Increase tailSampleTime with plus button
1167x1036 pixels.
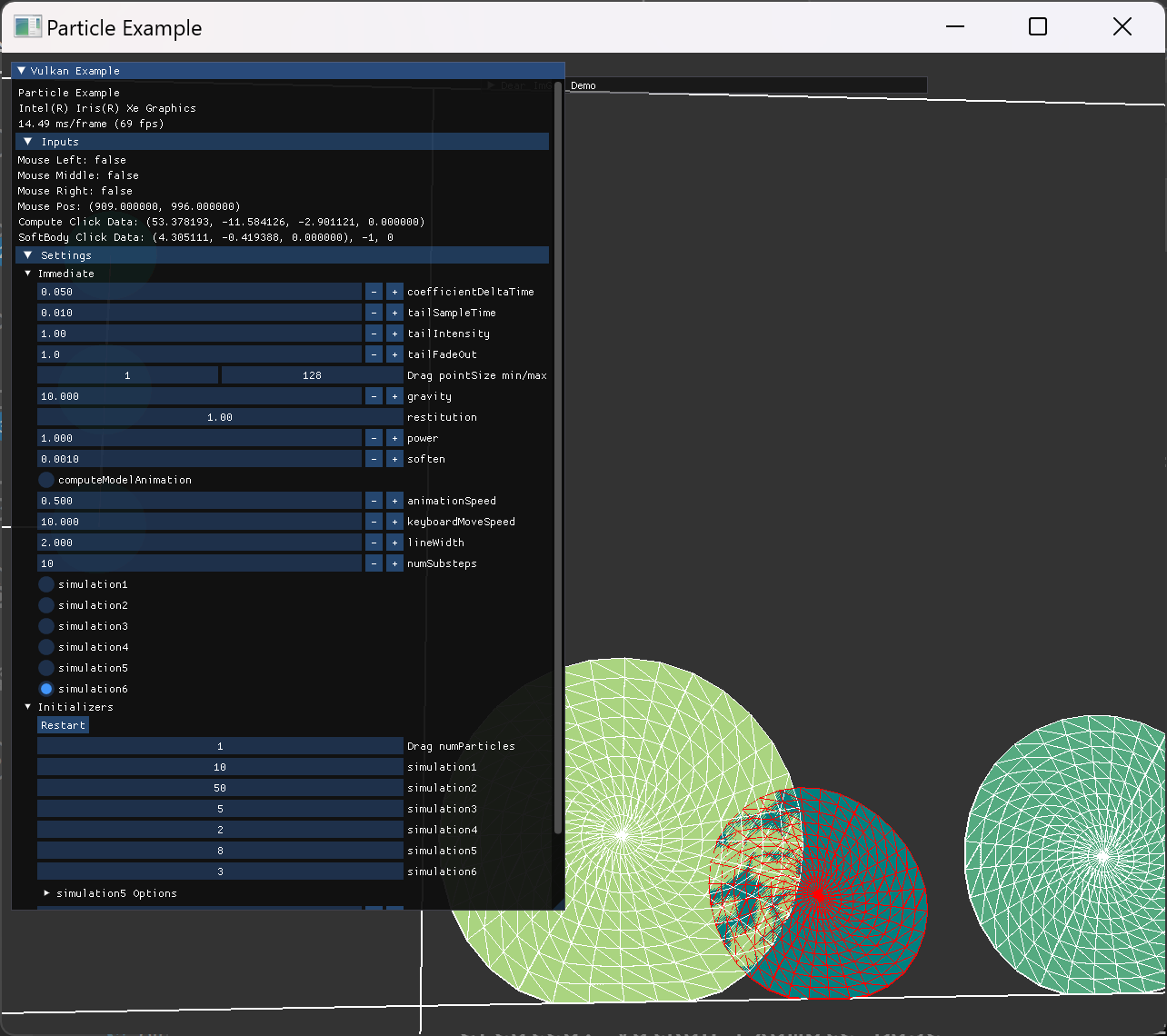pyautogui.click(x=394, y=313)
